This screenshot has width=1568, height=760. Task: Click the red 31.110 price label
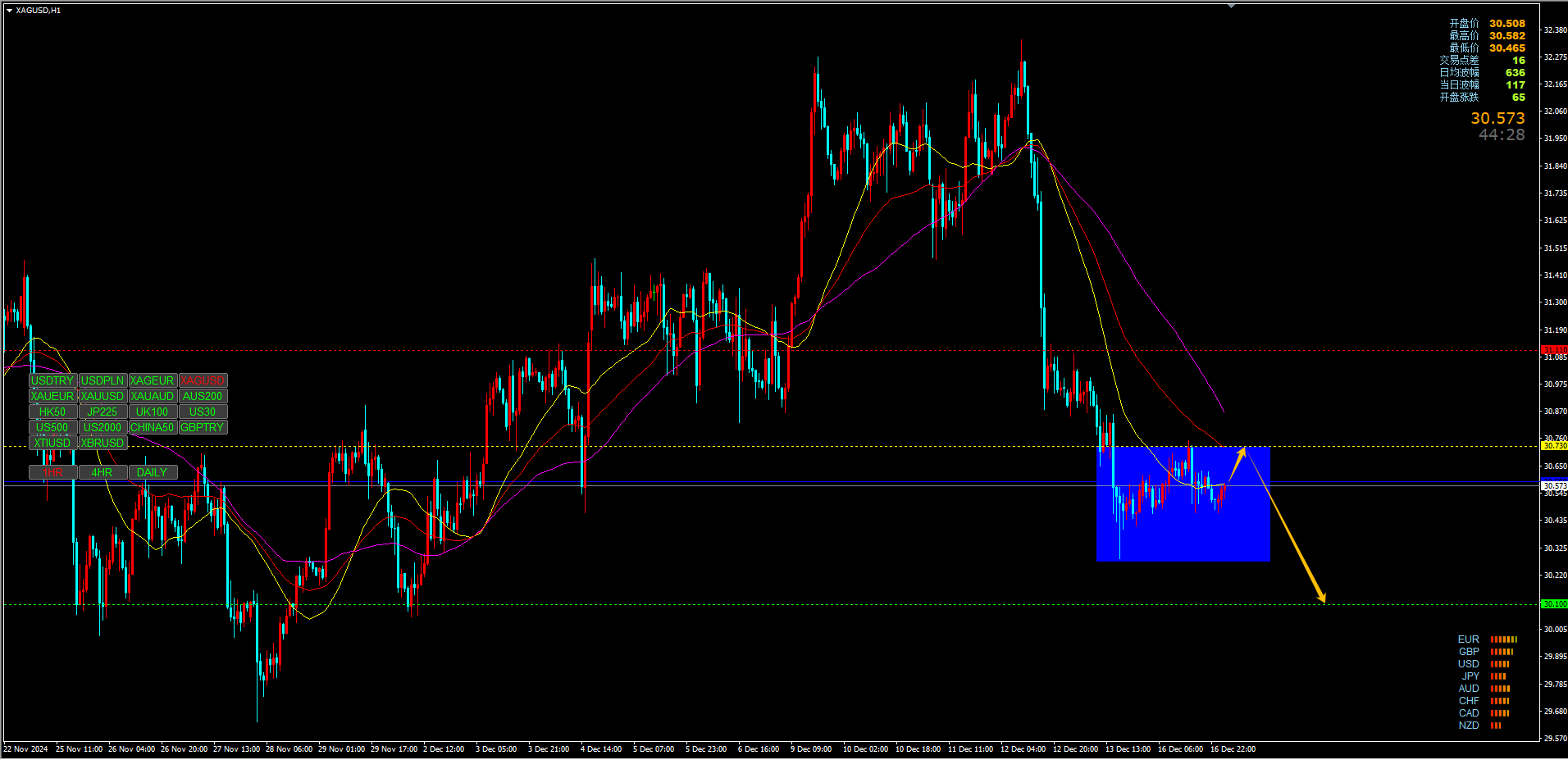(1555, 350)
